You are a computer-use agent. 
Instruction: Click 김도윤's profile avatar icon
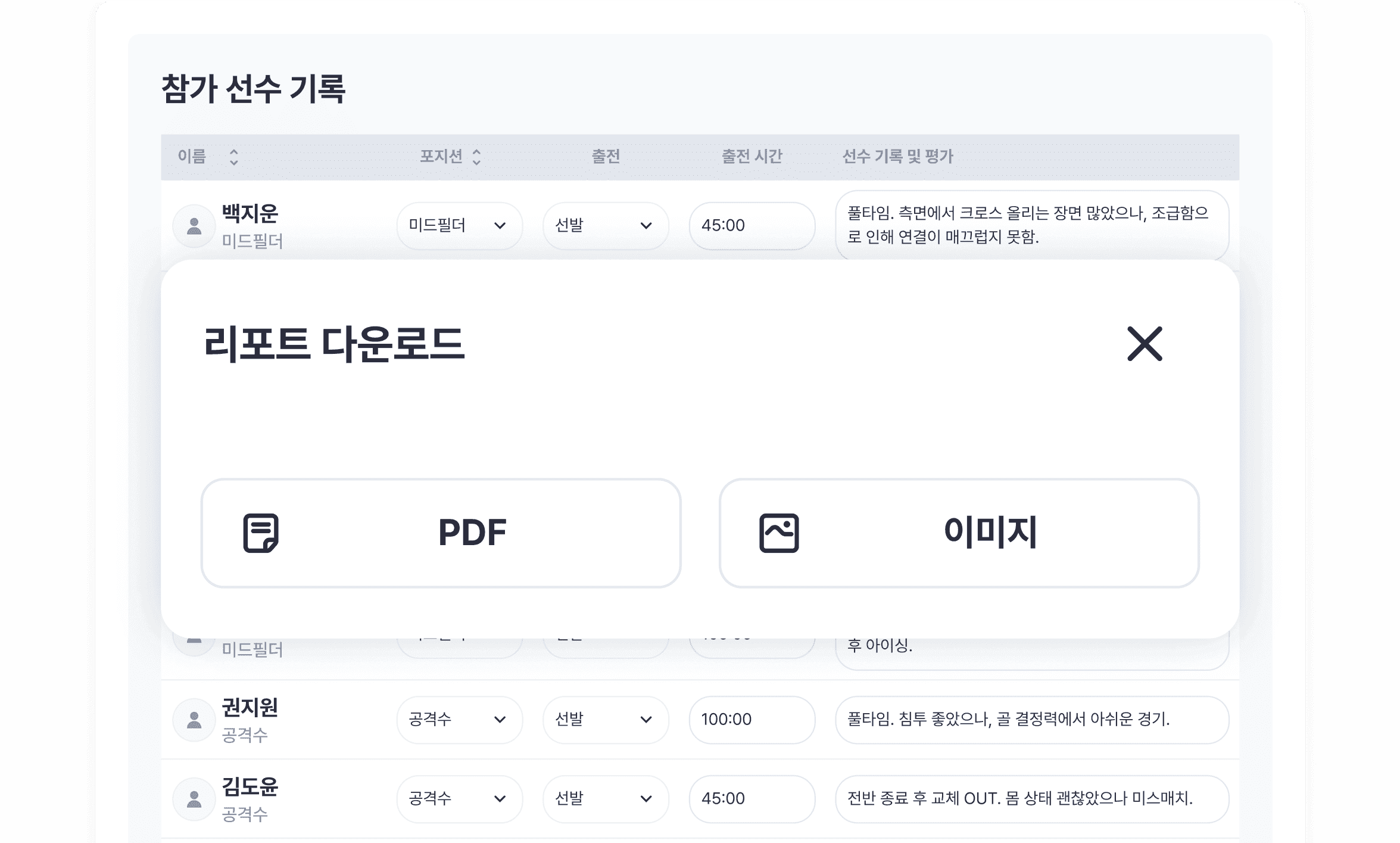[x=194, y=799]
